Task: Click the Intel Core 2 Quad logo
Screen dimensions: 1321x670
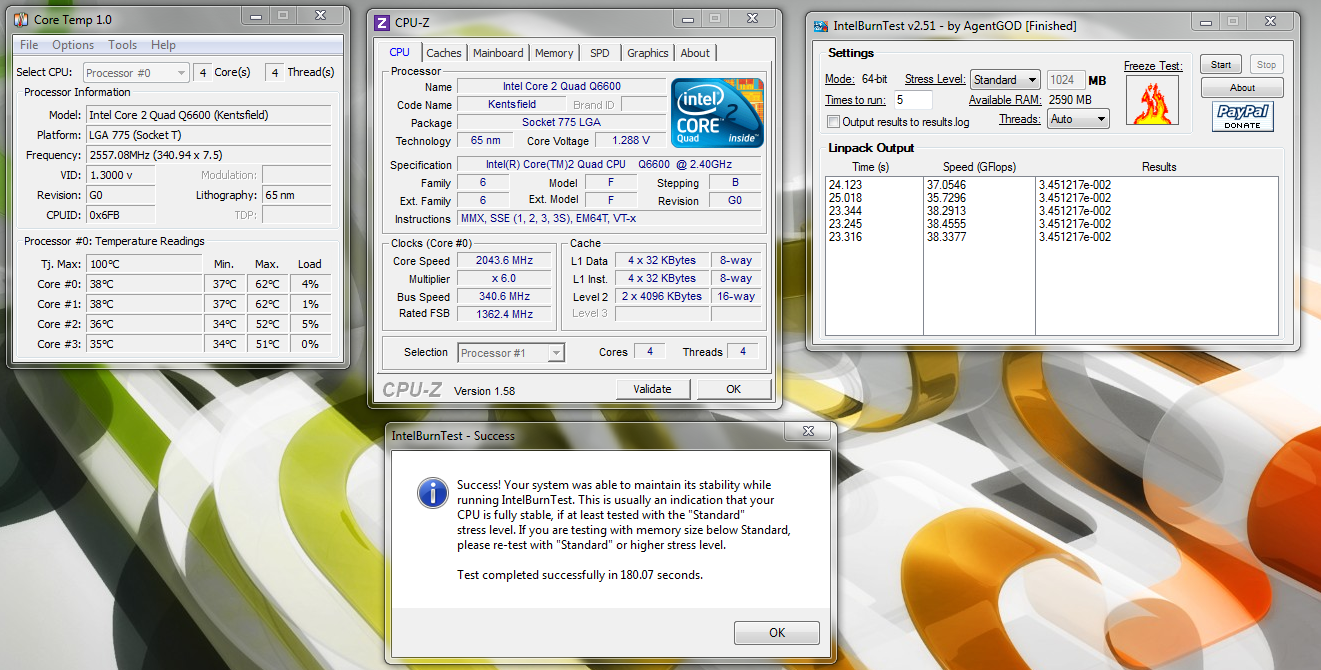Action: [717, 113]
